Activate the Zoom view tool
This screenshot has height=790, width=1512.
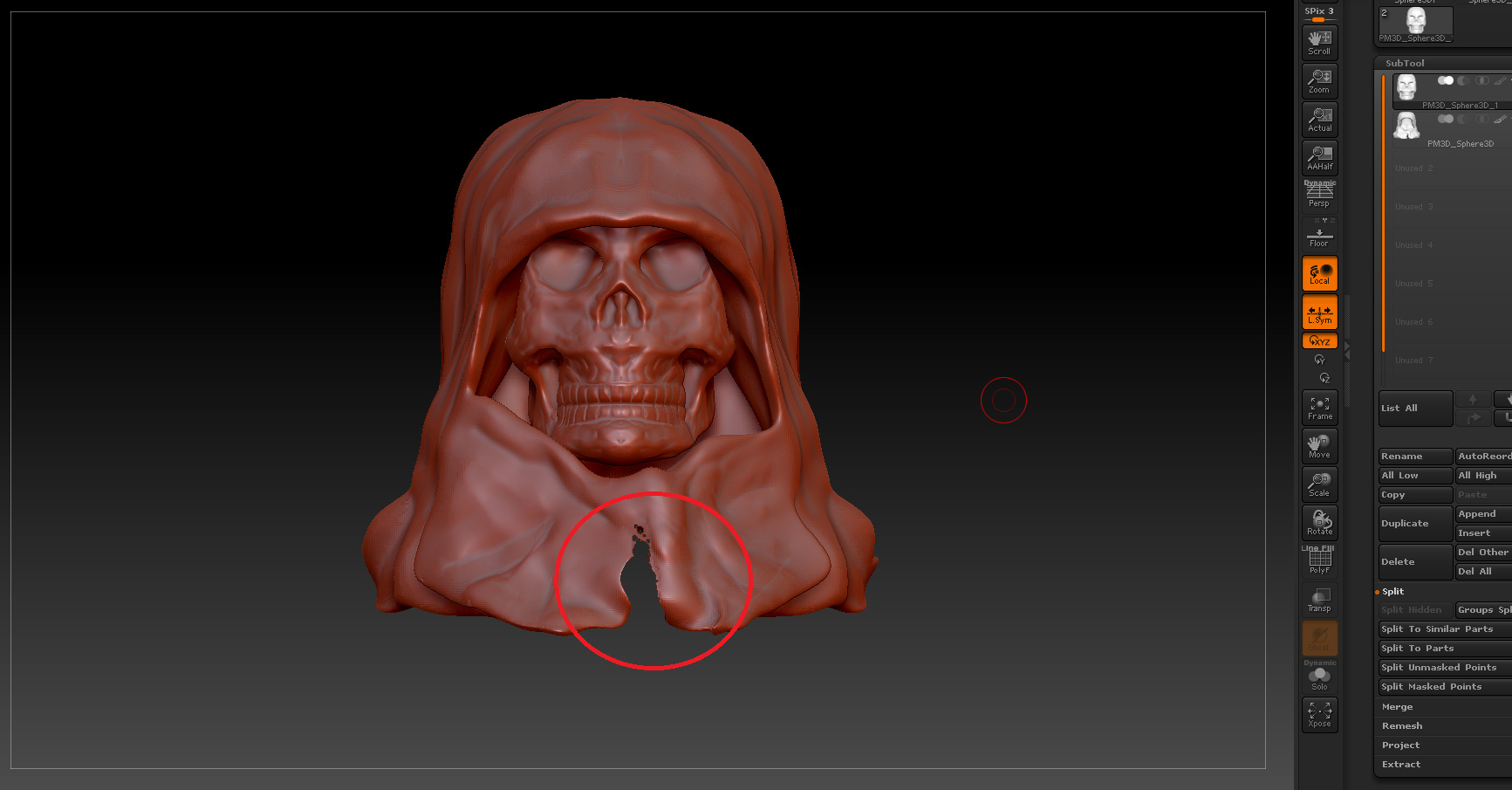point(1319,81)
